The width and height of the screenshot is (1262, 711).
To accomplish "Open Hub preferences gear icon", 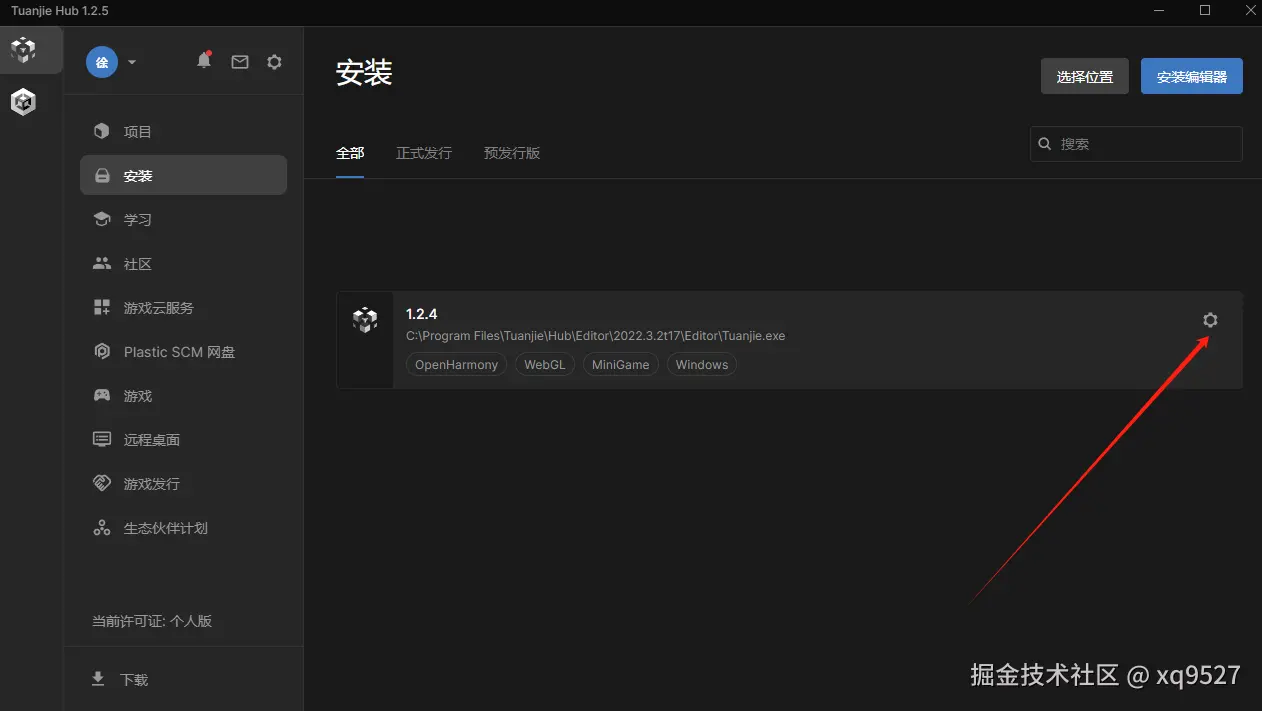I will coord(275,62).
